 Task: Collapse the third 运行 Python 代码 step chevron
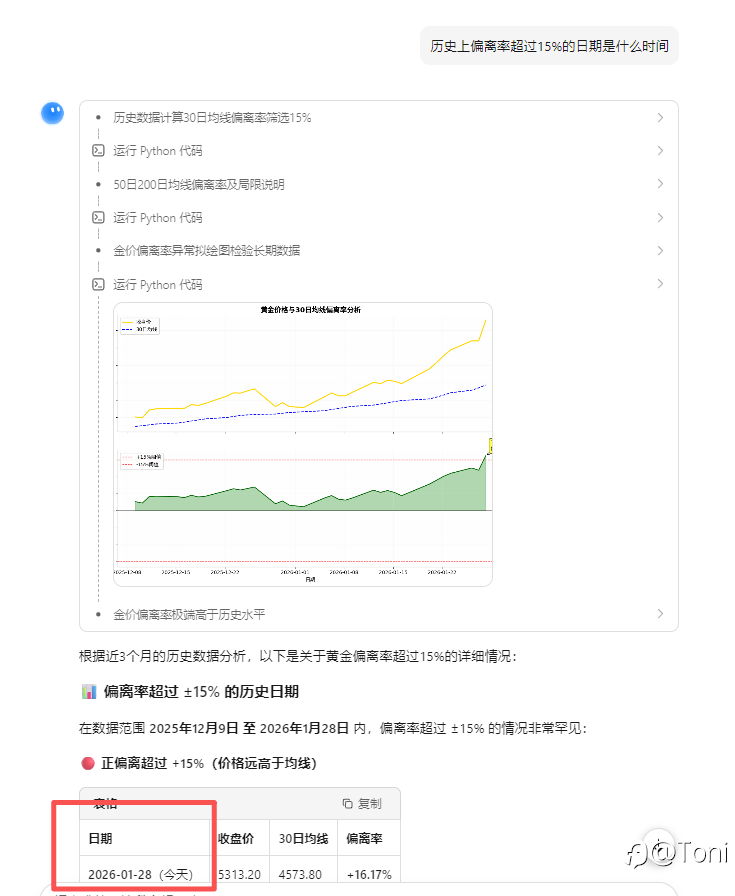(660, 284)
